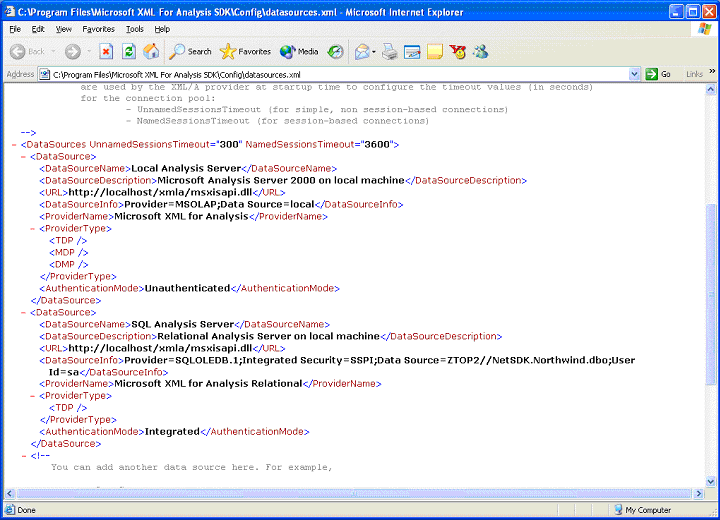Click the DMP tag line
Image resolution: width=720 pixels, height=520 pixels.
coord(68,264)
